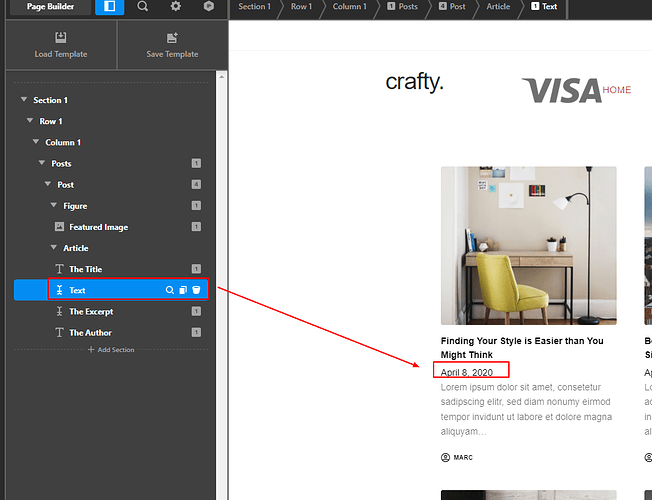
Task: Select The Excerpt element in the tree
Action: pos(90,311)
